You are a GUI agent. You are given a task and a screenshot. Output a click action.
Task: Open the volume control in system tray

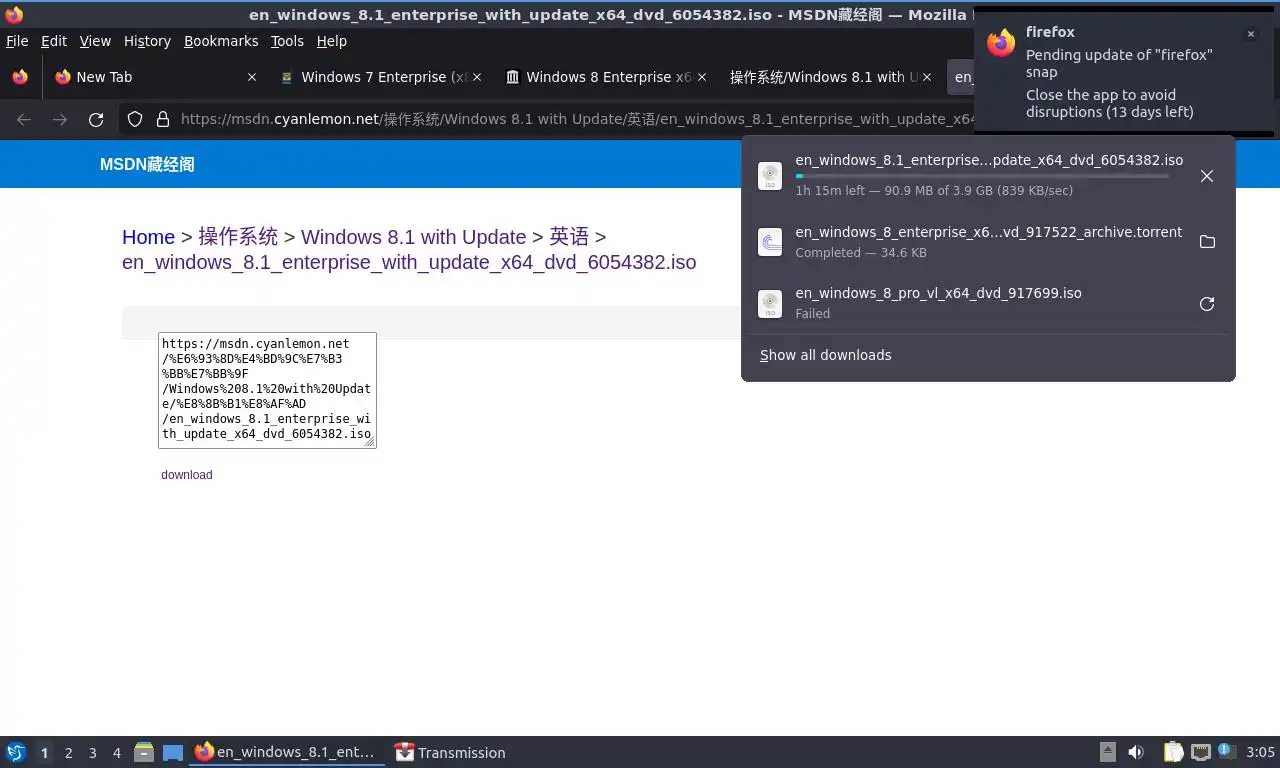(1136, 752)
